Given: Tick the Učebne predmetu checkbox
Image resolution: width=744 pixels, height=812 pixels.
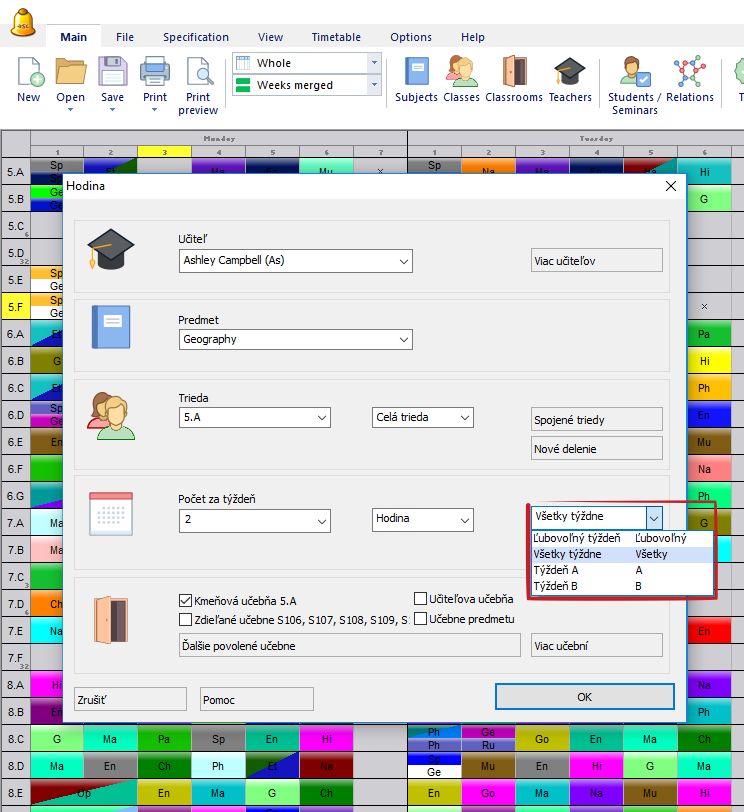Looking at the screenshot, I should 421,619.
